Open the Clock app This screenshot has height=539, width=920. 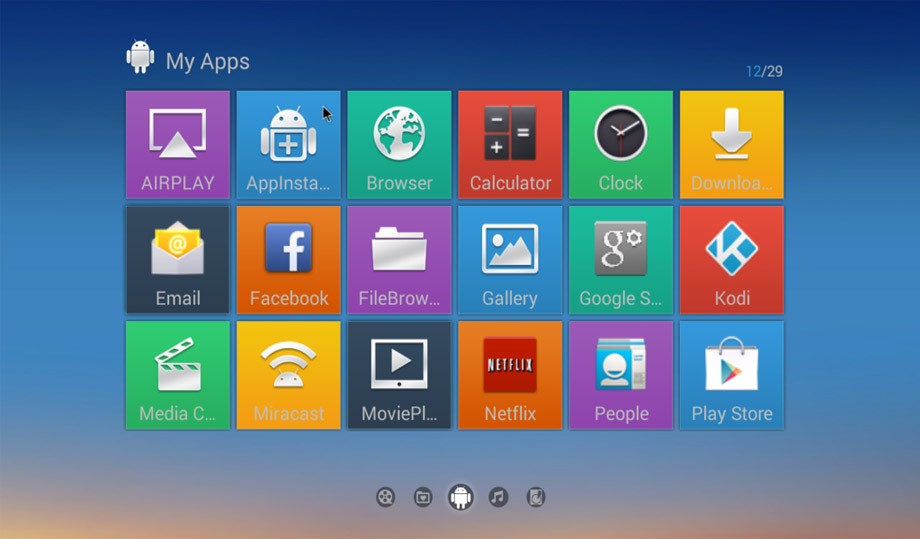click(621, 144)
